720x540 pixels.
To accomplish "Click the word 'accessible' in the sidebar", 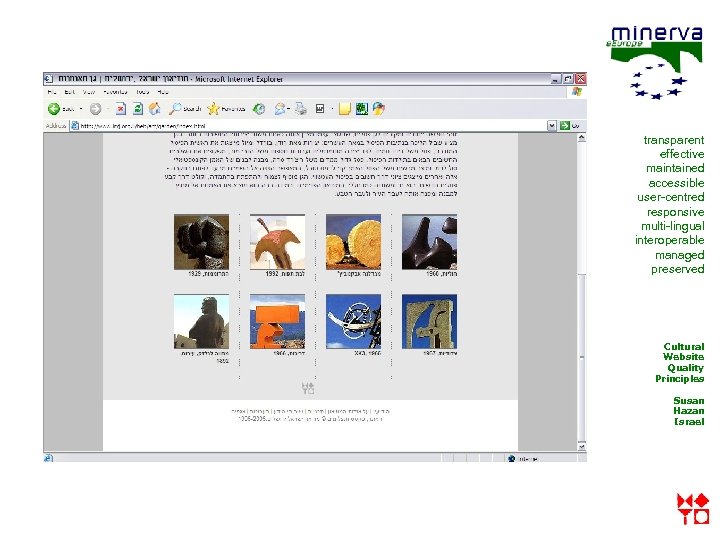I will point(676,183).
